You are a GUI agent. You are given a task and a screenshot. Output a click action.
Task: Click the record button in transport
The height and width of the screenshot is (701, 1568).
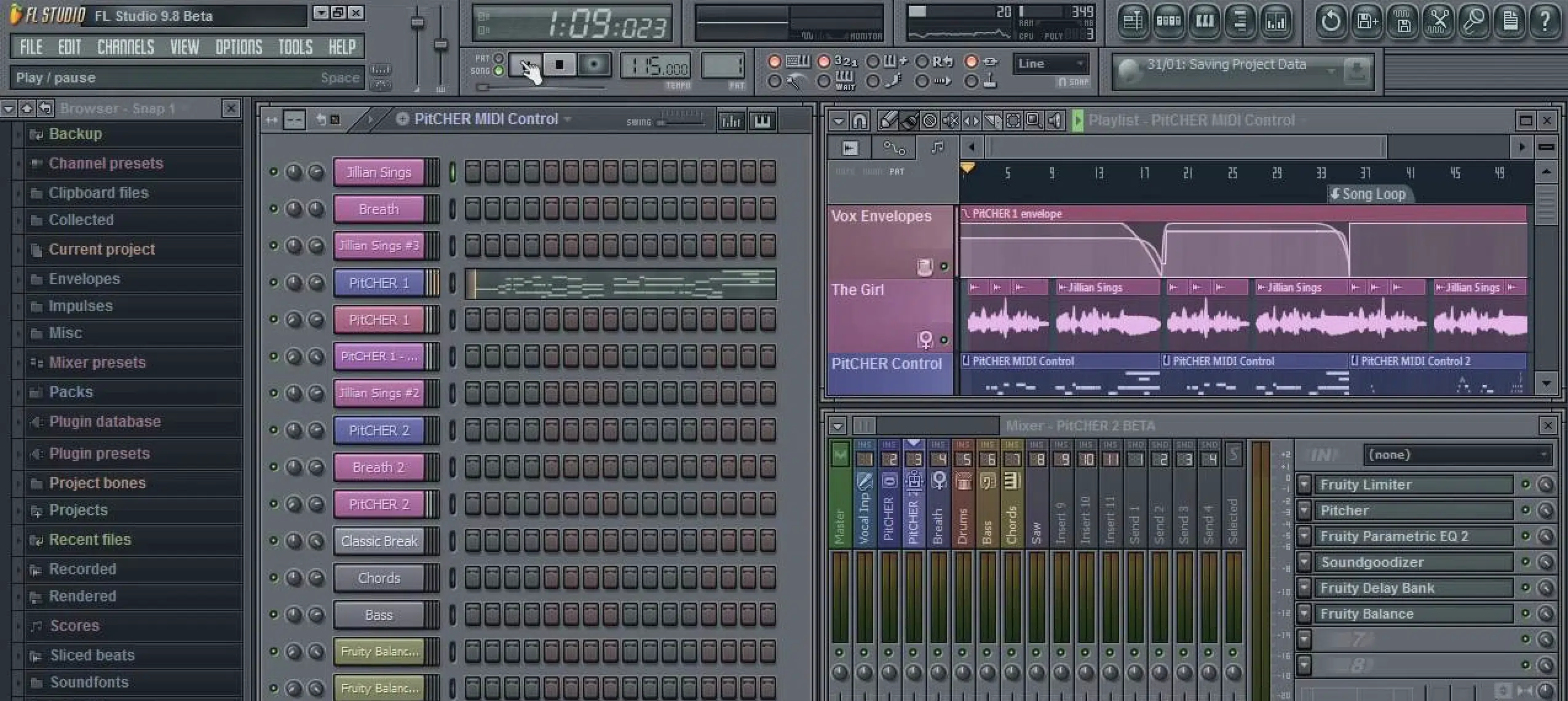(593, 64)
